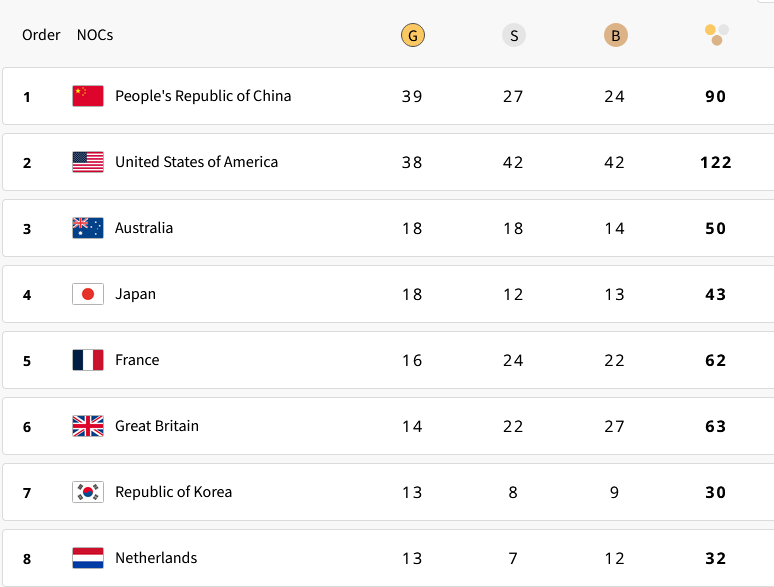The width and height of the screenshot is (774, 587).
Task: Click the bronze medal column icon
Action: point(615,36)
